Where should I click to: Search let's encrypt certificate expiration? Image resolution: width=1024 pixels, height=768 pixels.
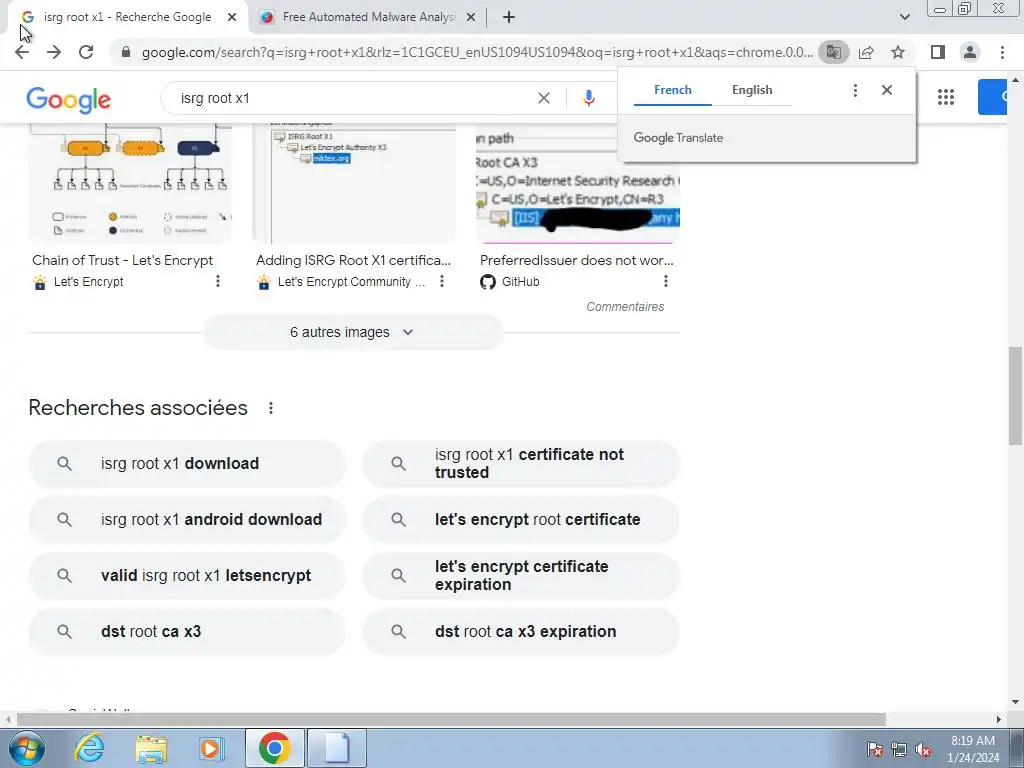(x=520, y=576)
